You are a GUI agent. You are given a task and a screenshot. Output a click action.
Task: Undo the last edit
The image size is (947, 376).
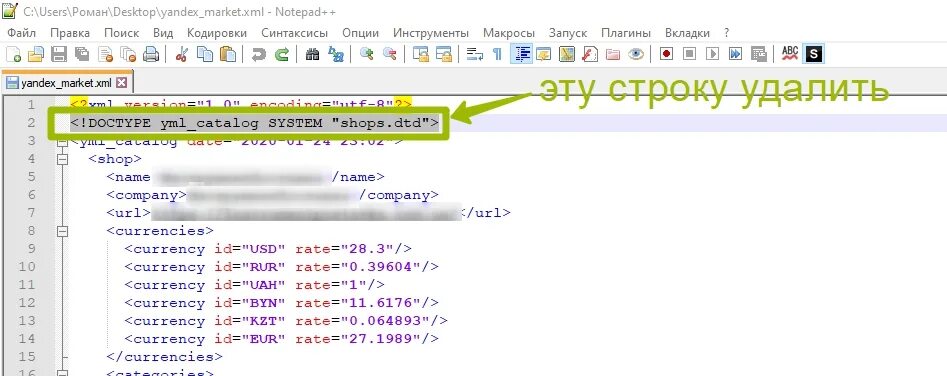pos(258,54)
